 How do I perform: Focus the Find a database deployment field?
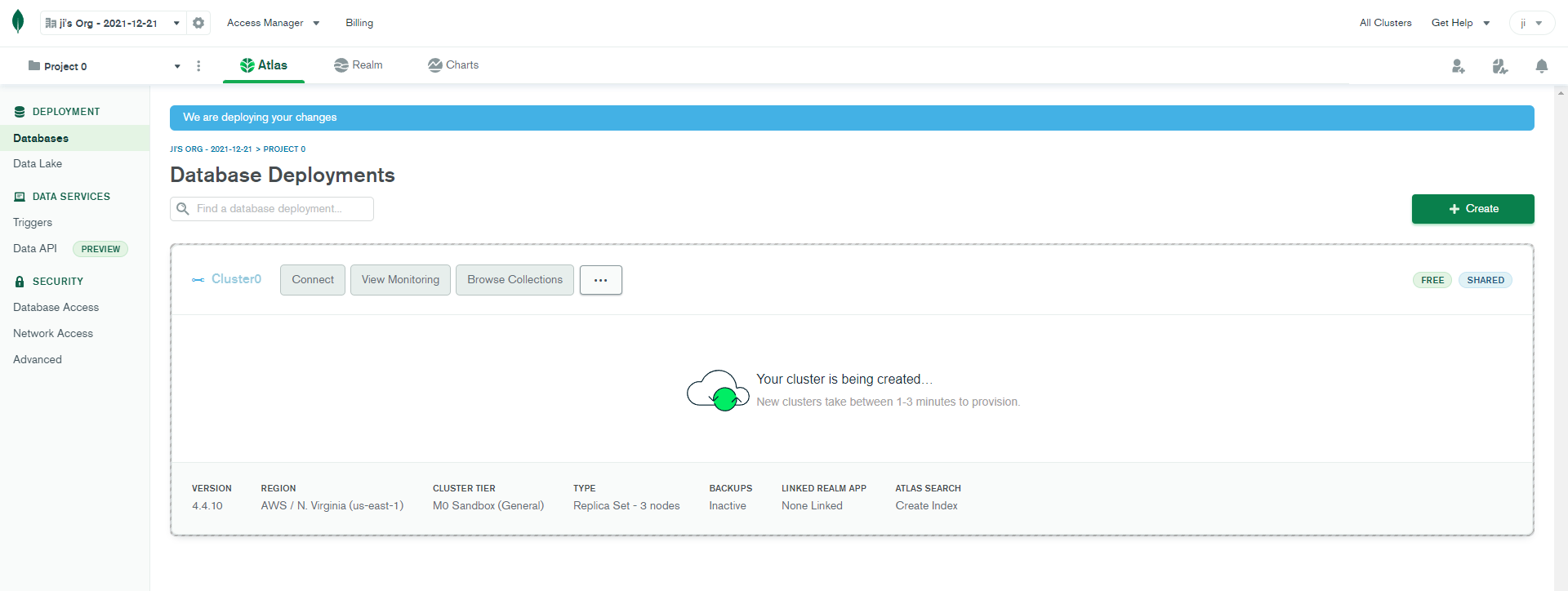pyautogui.click(x=272, y=209)
